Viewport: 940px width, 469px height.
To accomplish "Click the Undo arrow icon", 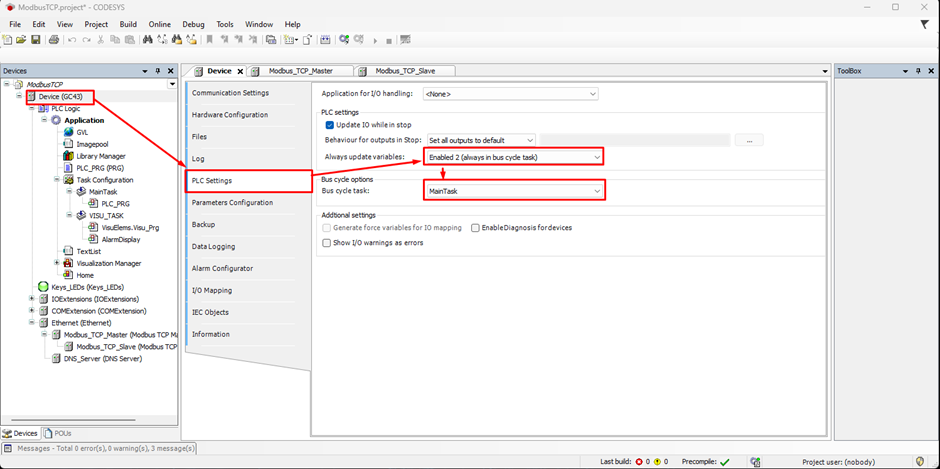I will [72, 40].
